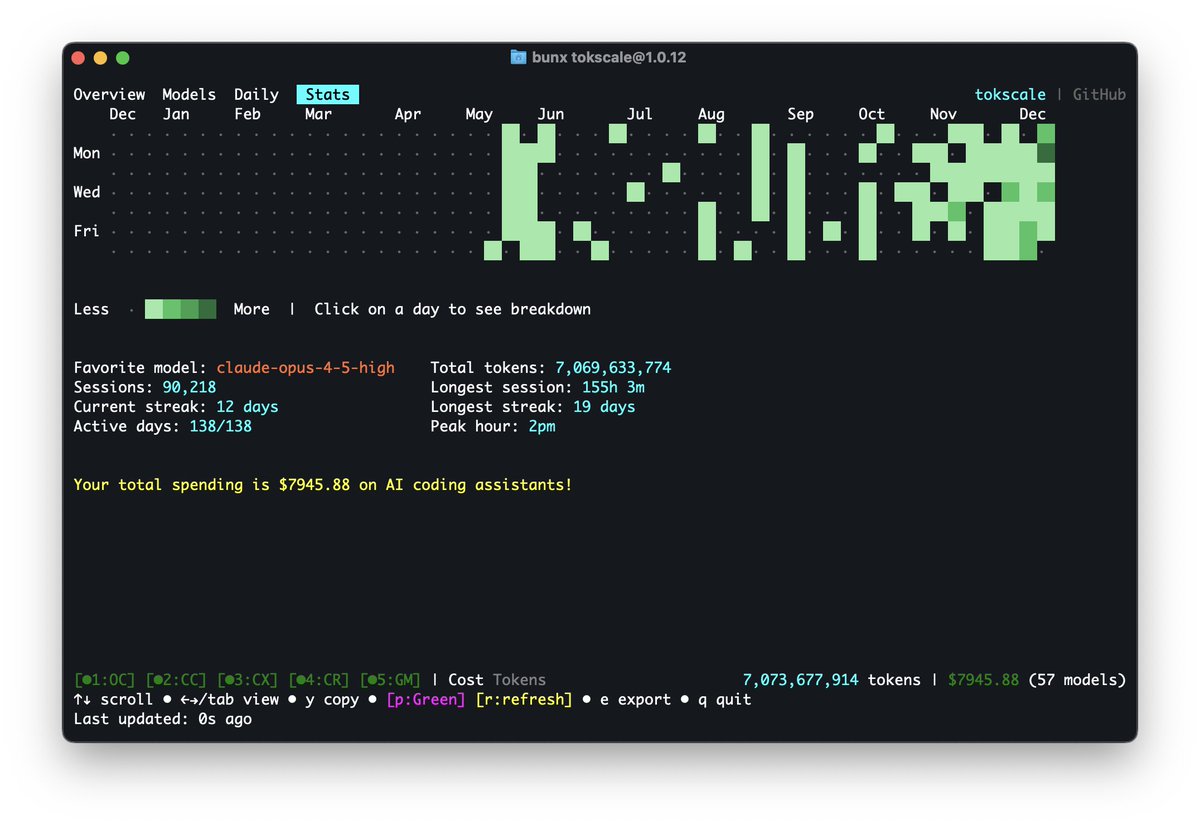1200x825 pixels.
Task: Click the Fri row label
Action: [87, 231]
